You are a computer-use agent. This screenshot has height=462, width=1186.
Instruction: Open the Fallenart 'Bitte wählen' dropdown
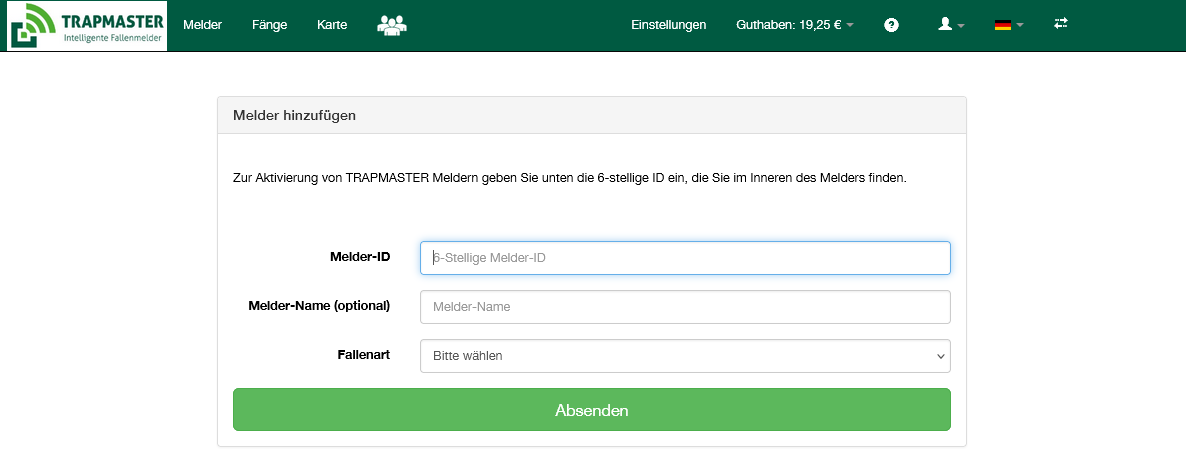(685, 356)
